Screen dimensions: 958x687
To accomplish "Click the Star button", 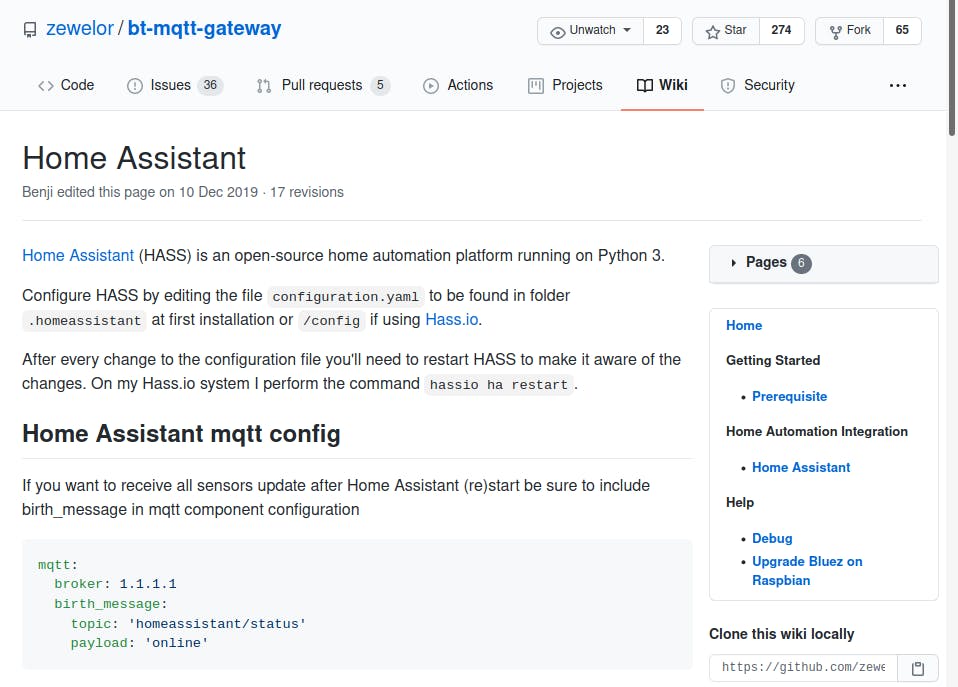I will pos(726,31).
